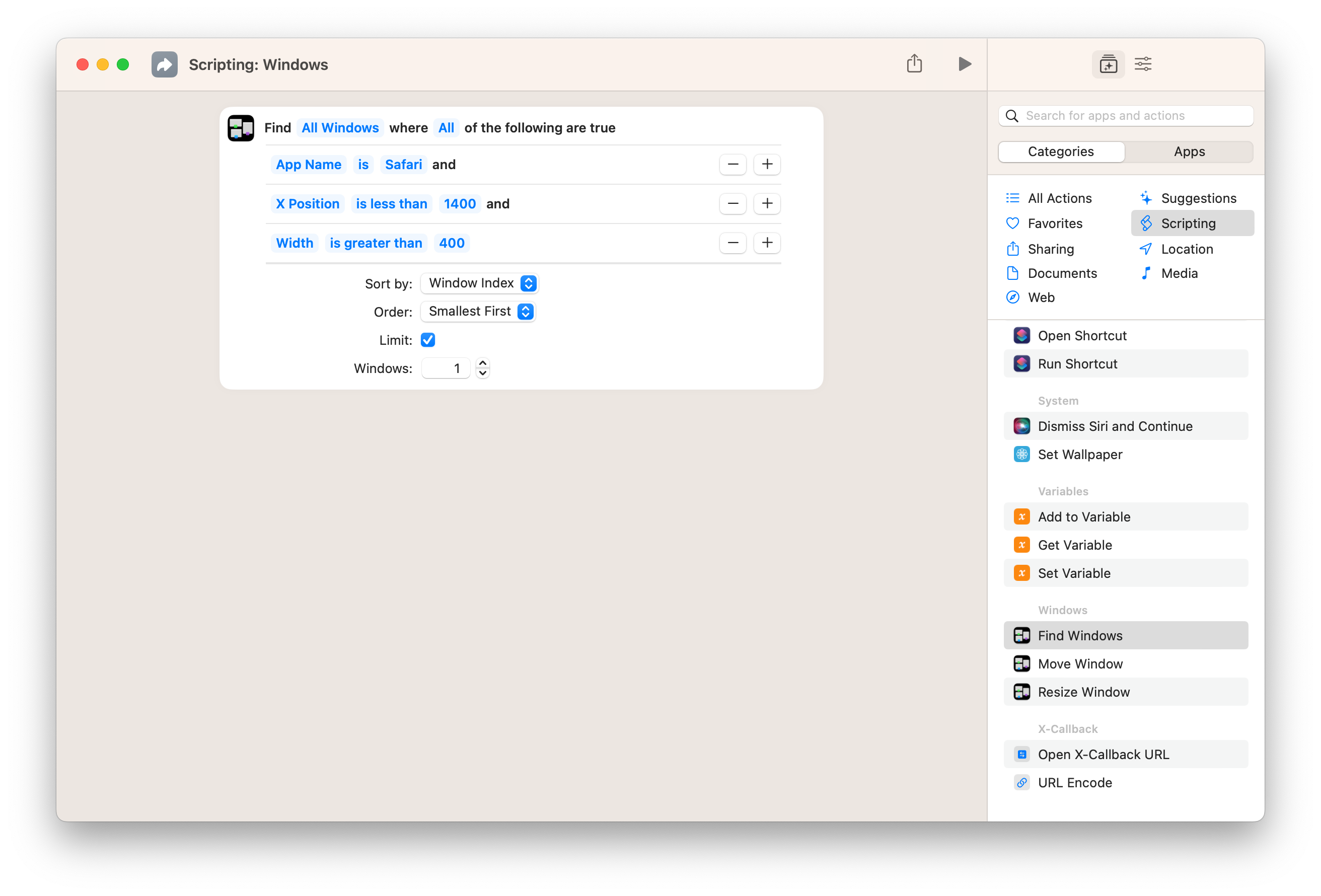Click the Open Shortcut icon
The image size is (1321, 896).
[x=1022, y=335]
